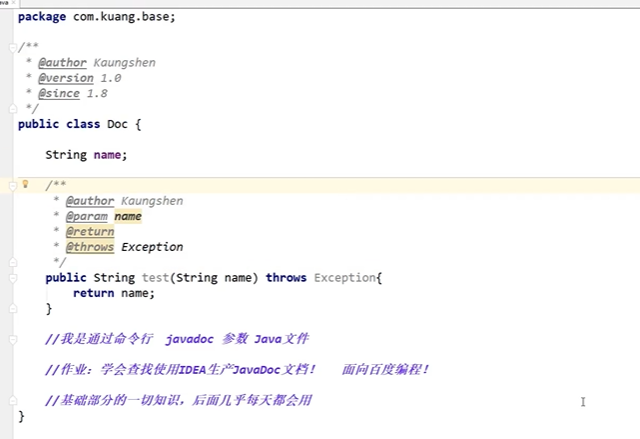Collapse the class-level Javadoc at its opening /**
Screen dimensions: 640x439
pyautogui.click(x=13, y=48)
